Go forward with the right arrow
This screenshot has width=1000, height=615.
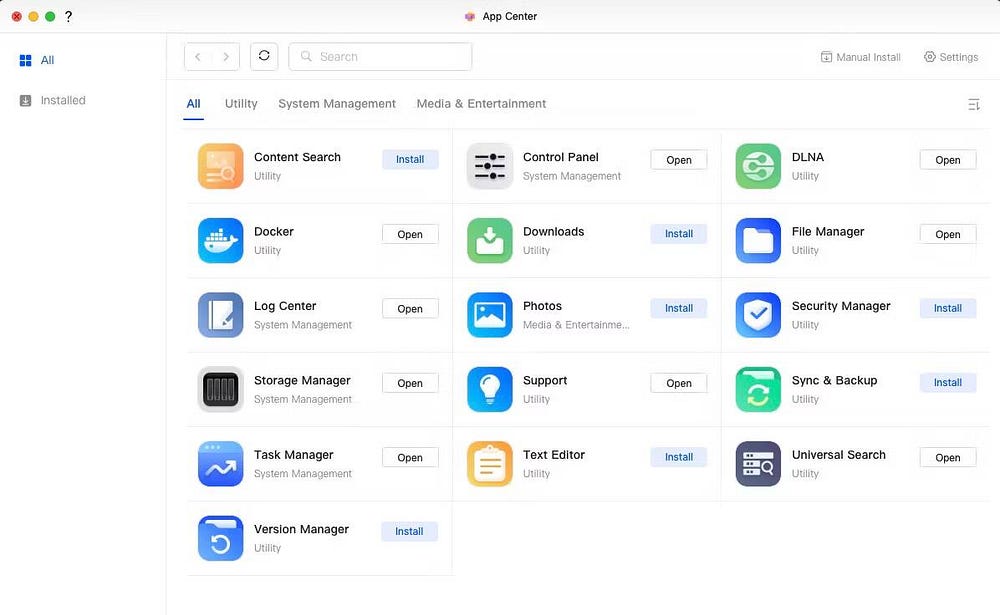(226, 56)
